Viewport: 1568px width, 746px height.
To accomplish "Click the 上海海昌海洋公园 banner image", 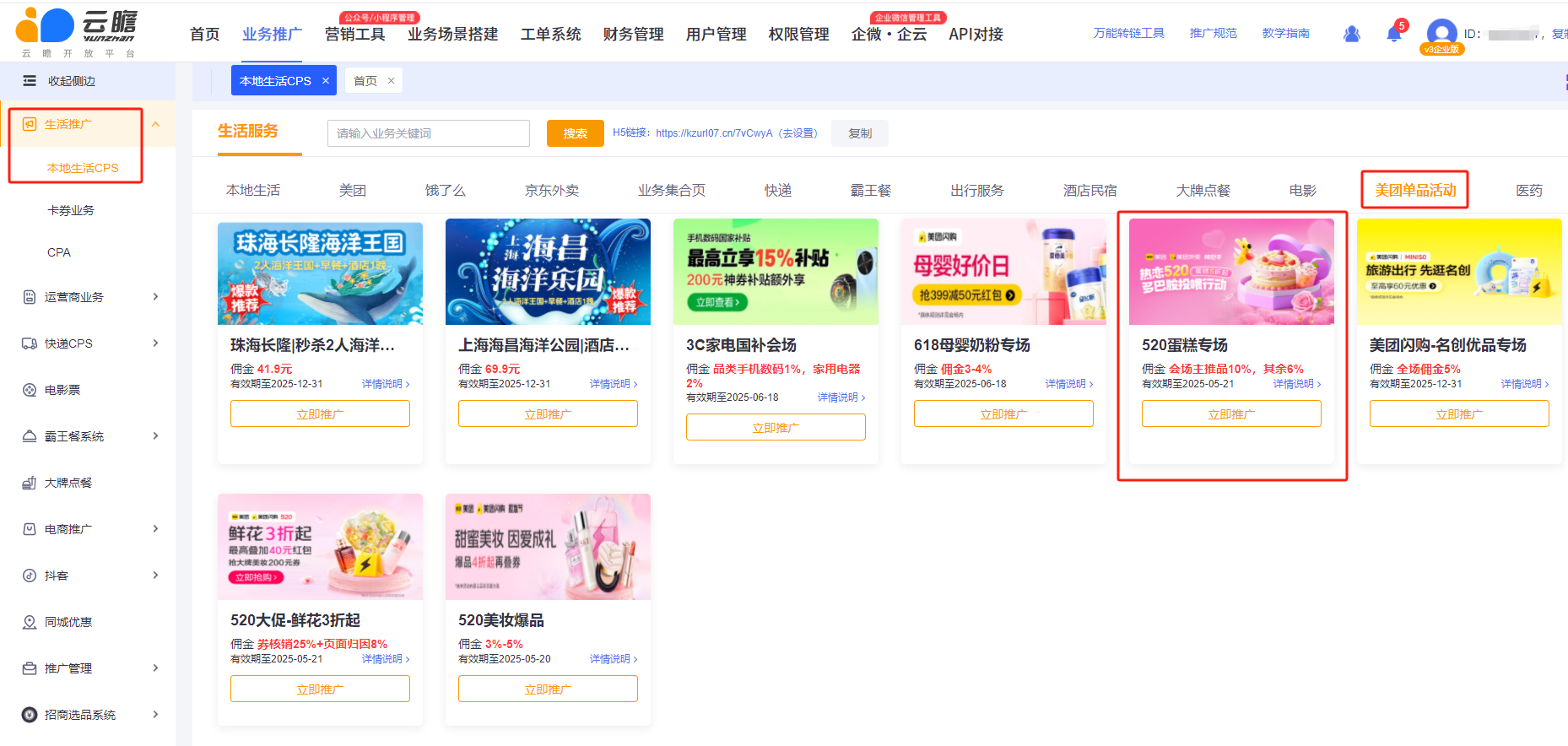I will [x=548, y=272].
